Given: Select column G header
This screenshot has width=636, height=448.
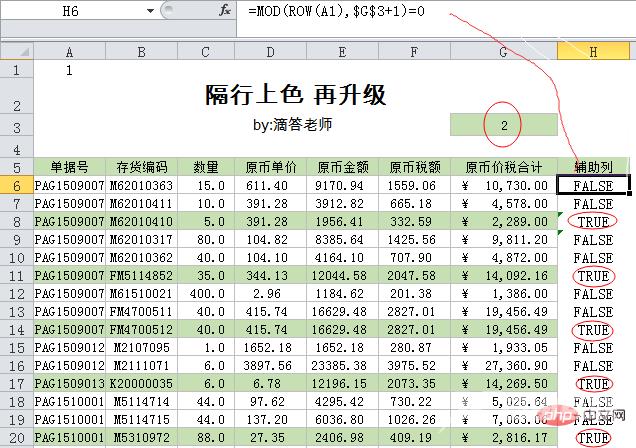Looking at the screenshot, I should 504,51.
